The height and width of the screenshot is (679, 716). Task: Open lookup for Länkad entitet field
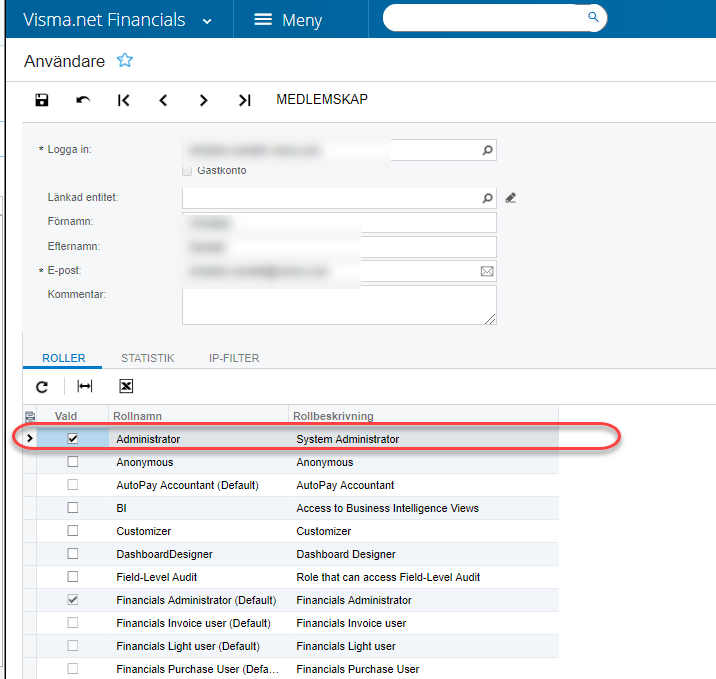pyautogui.click(x=487, y=198)
